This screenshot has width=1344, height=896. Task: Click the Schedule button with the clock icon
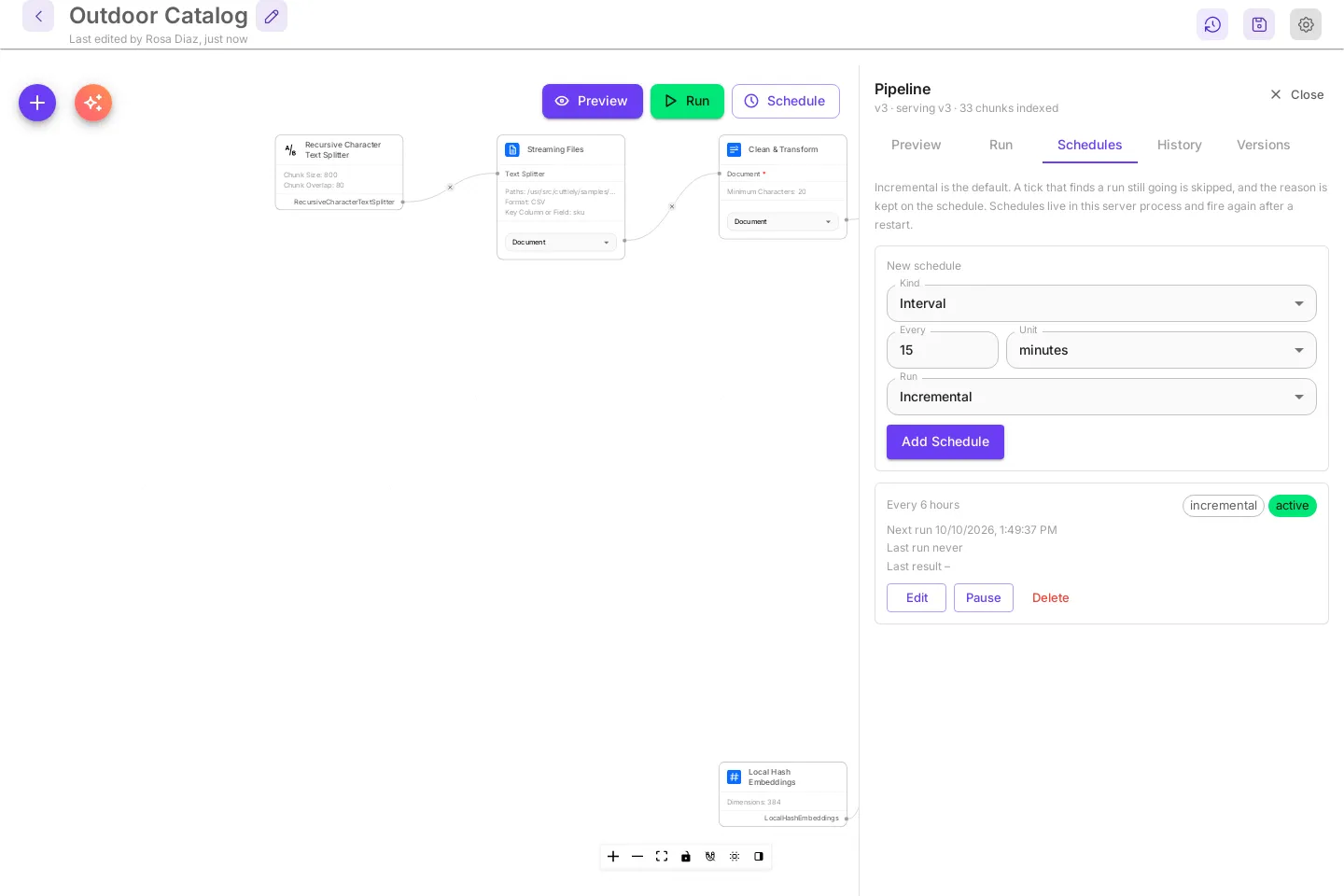(786, 101)
